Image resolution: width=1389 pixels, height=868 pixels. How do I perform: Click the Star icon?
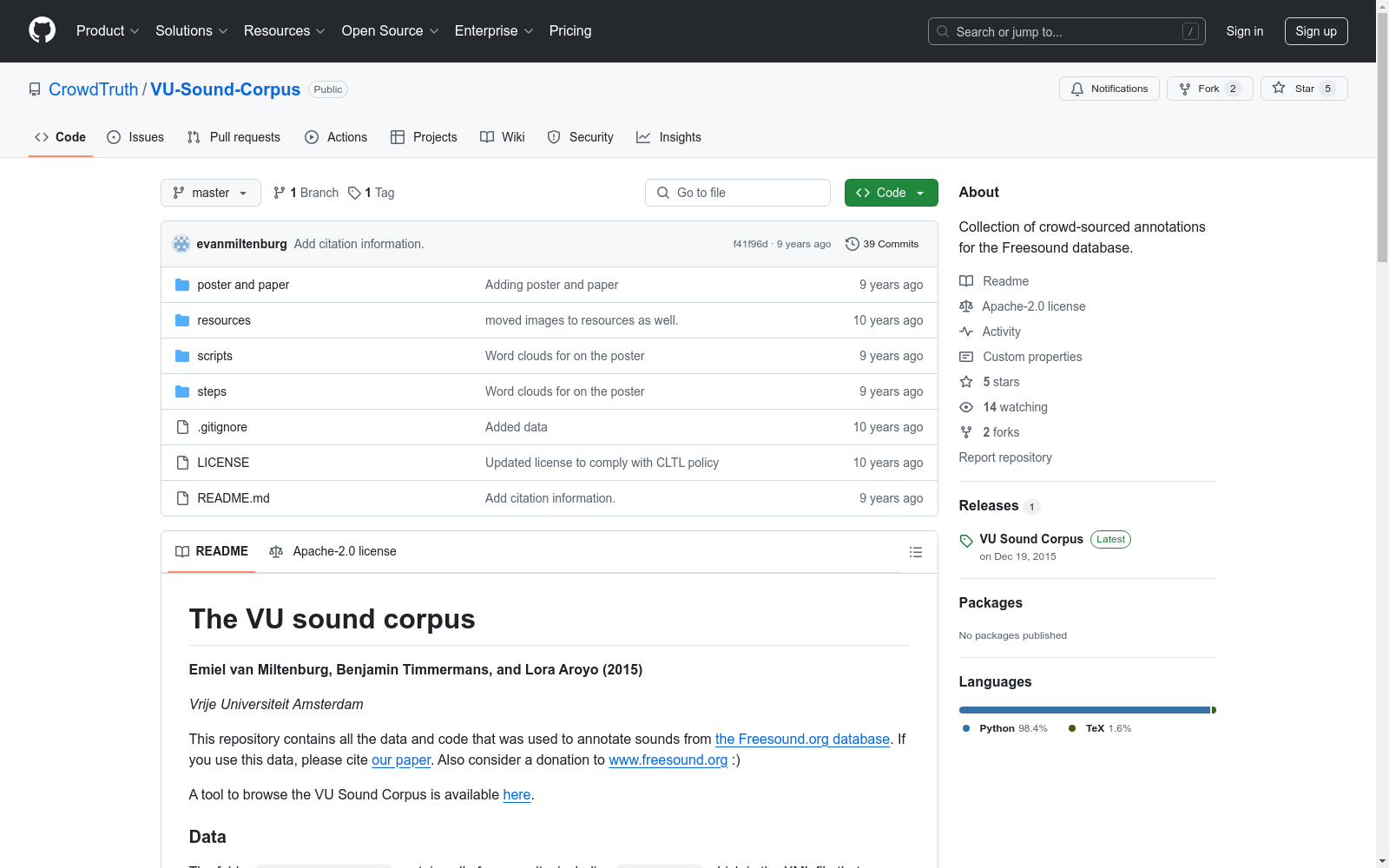1279,88
